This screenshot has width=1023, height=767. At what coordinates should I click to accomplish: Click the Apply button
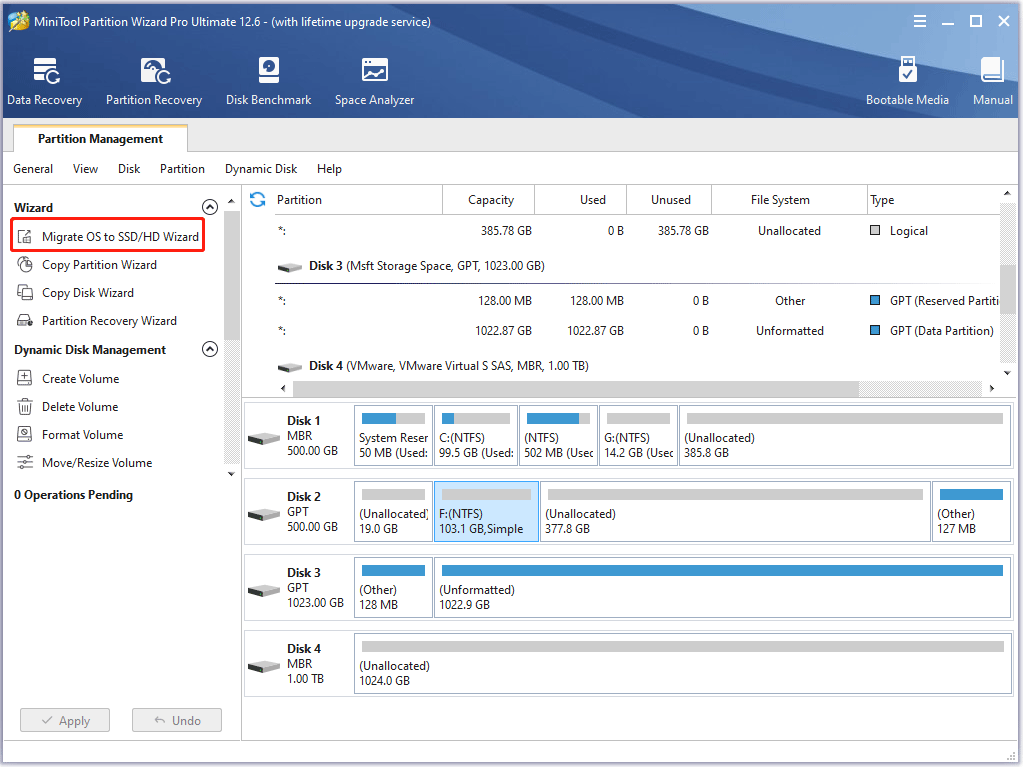click(64, 721)
